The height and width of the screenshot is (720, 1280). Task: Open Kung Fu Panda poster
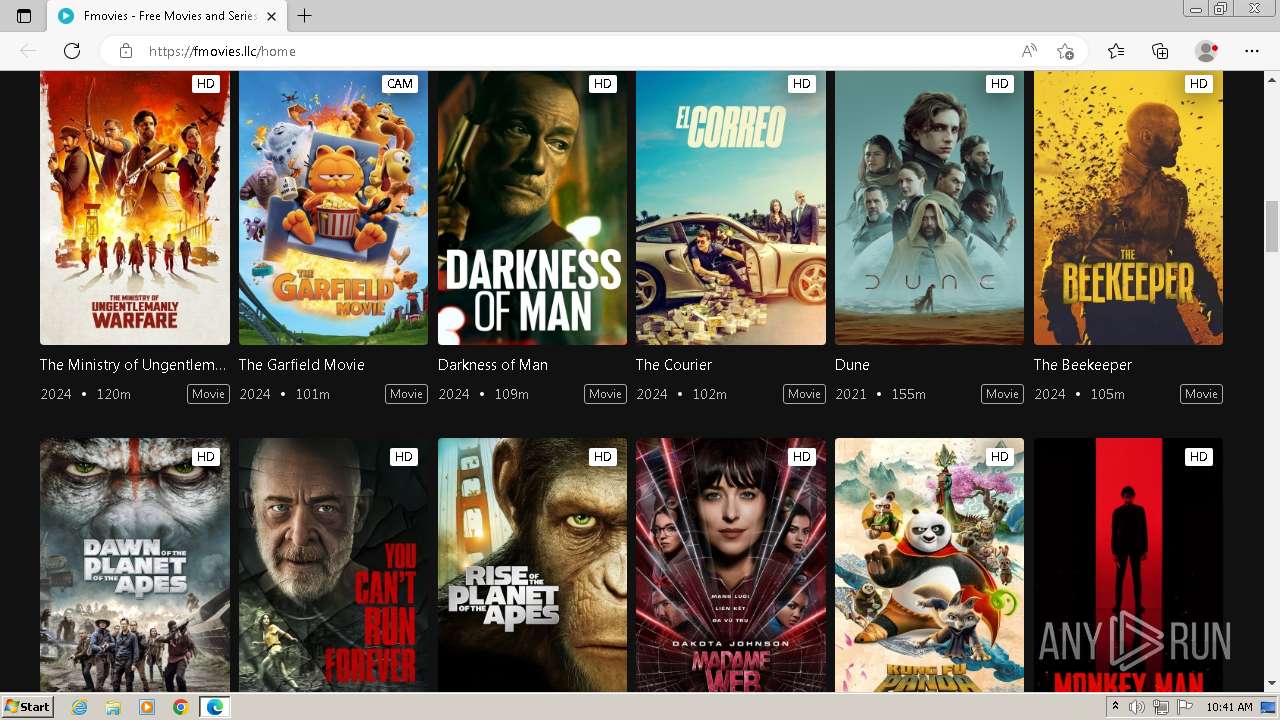[929, 565]
